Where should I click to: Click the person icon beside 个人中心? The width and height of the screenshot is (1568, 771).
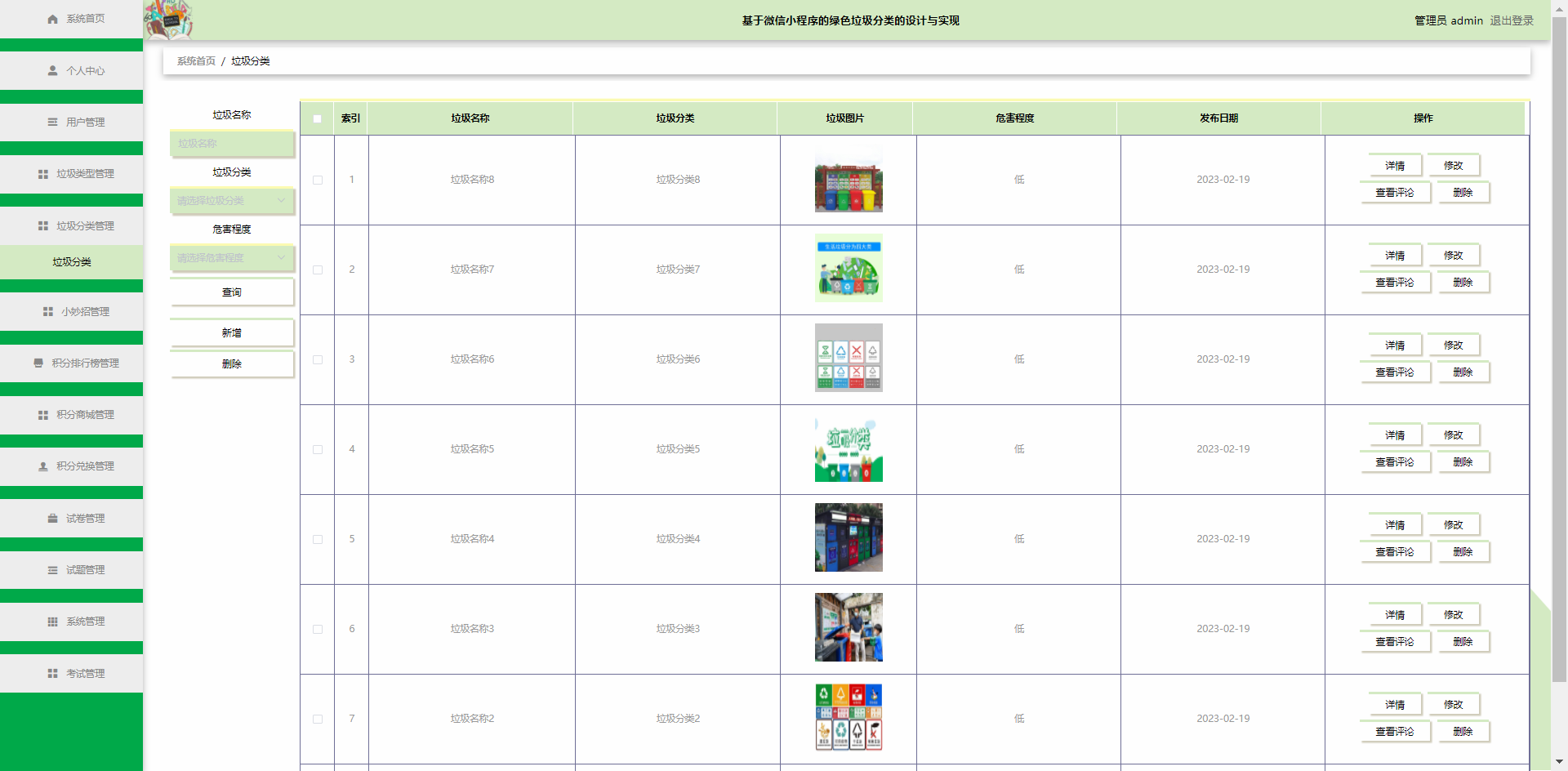(52, 71)
